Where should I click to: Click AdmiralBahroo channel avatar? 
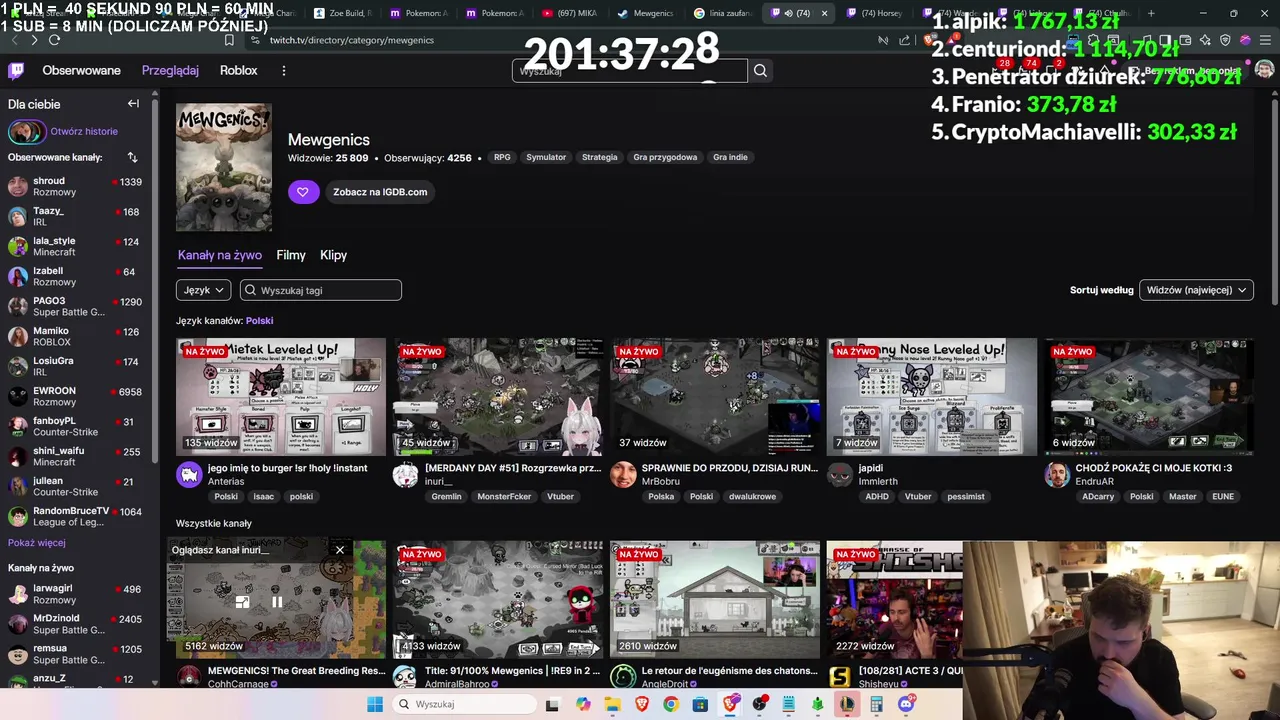[x=405, y=677]
